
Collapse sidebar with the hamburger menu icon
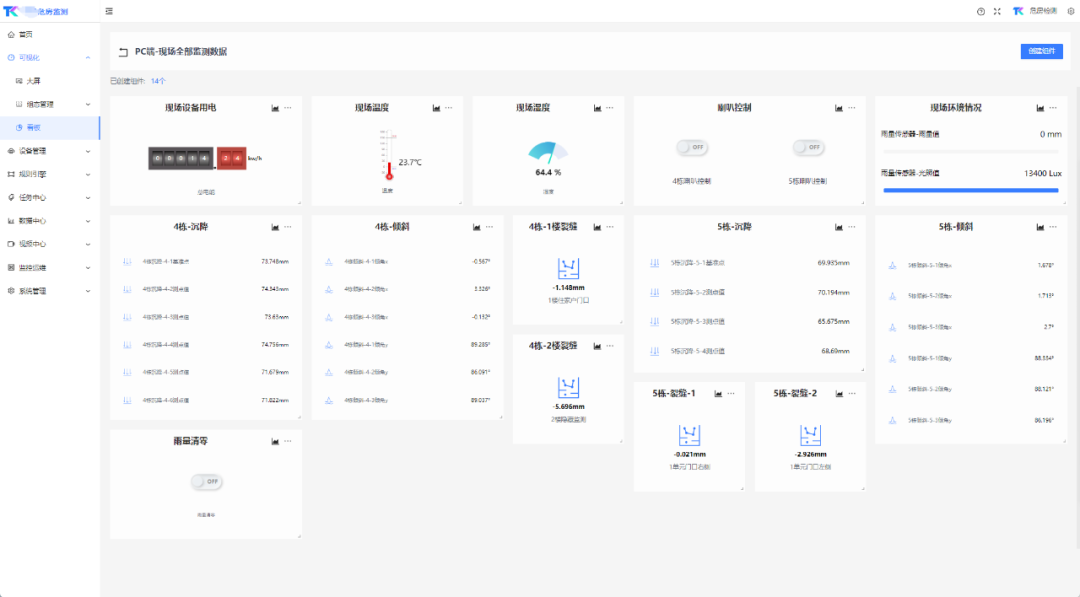[109, 11]
